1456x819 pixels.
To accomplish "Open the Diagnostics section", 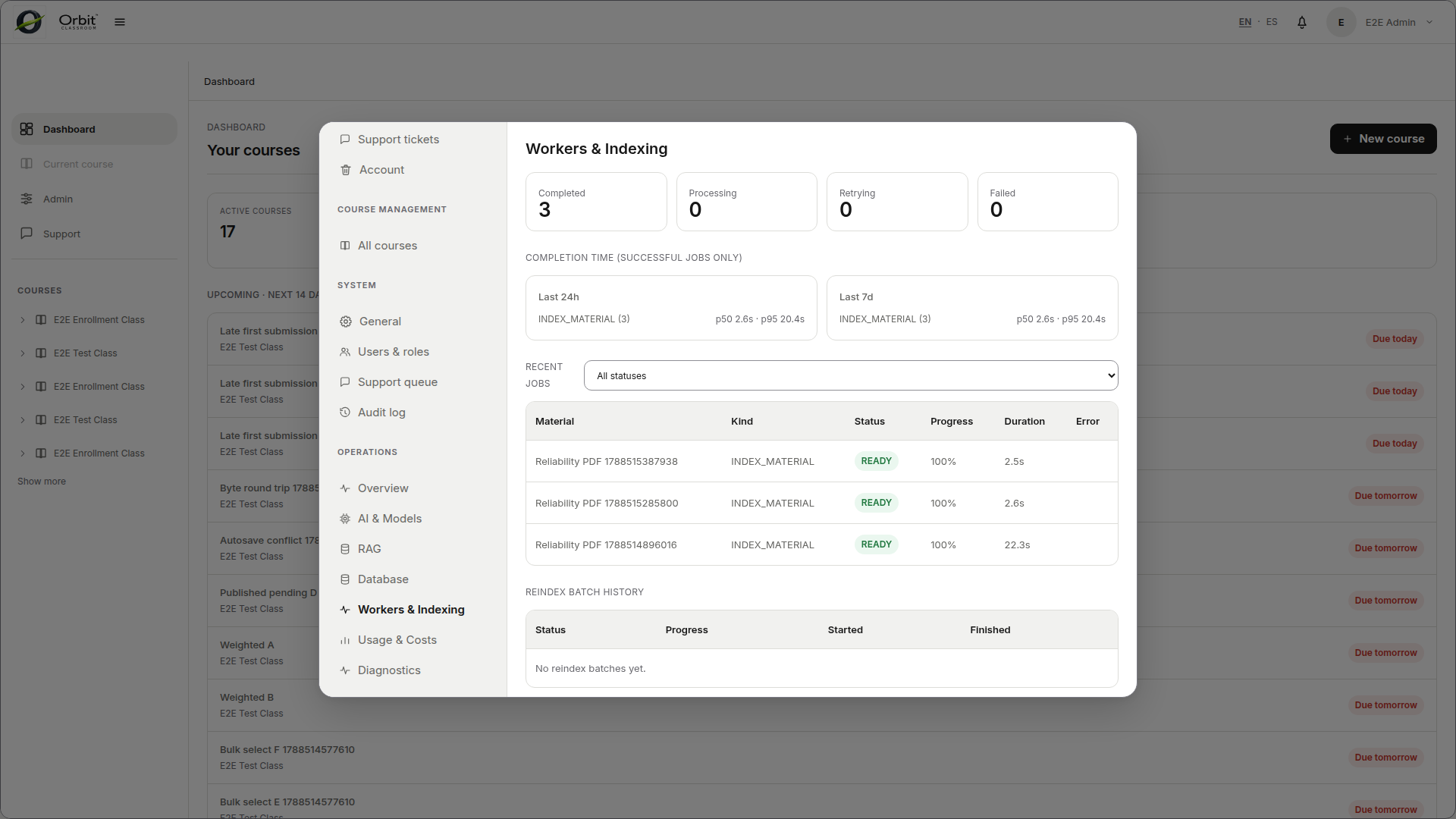I will (389, 670).
